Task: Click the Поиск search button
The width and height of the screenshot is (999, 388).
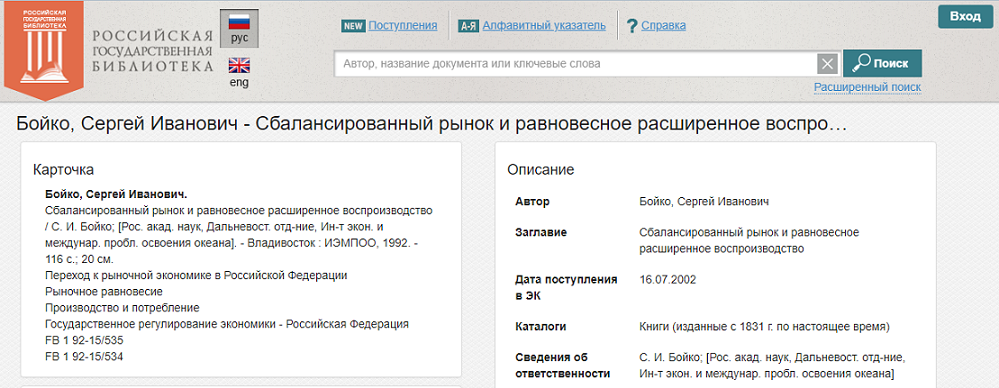Action: pos(882,64)
